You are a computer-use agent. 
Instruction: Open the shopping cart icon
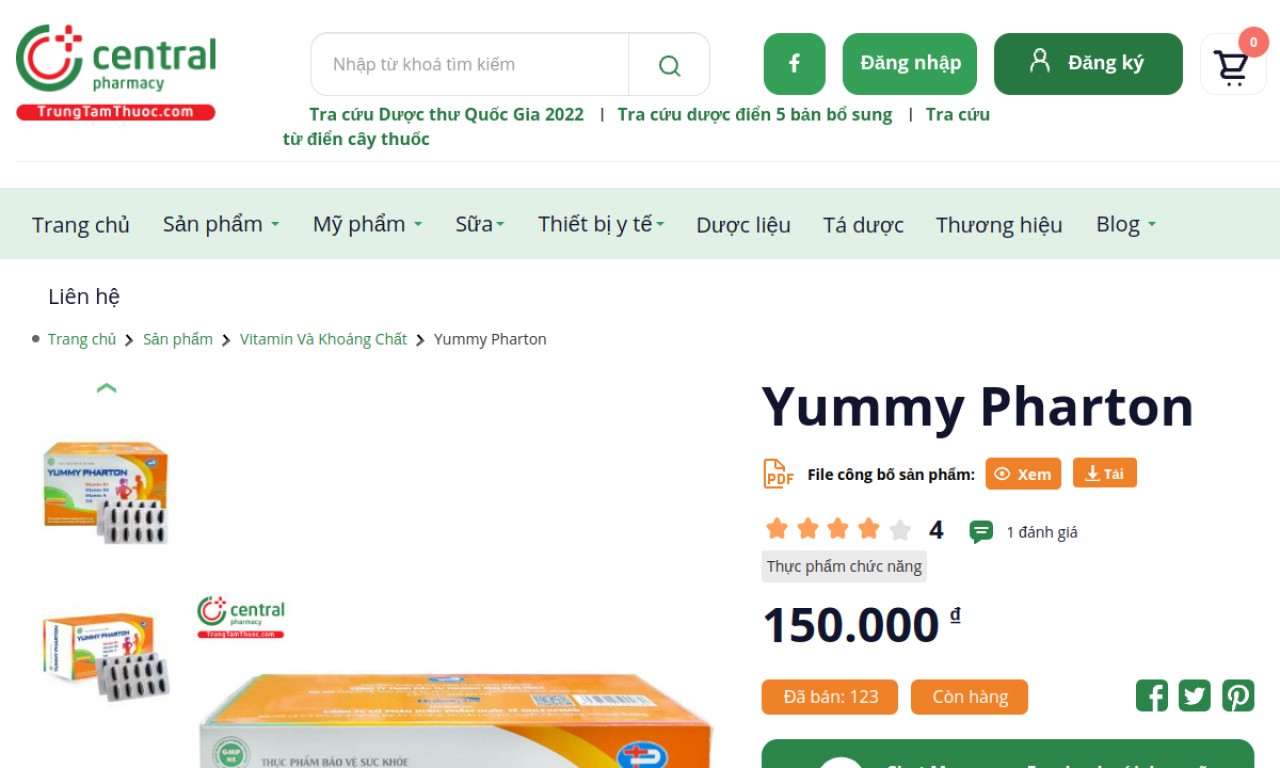point(1231,66)
